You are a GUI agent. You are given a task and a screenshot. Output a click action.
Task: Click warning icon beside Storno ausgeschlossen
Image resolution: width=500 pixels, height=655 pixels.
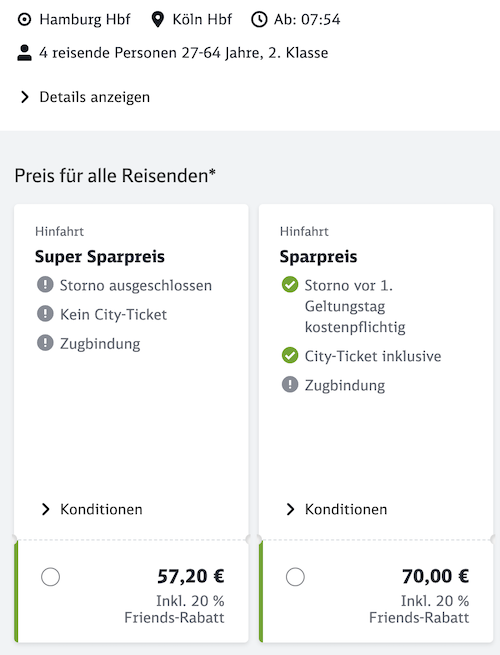tap(45, 285)
